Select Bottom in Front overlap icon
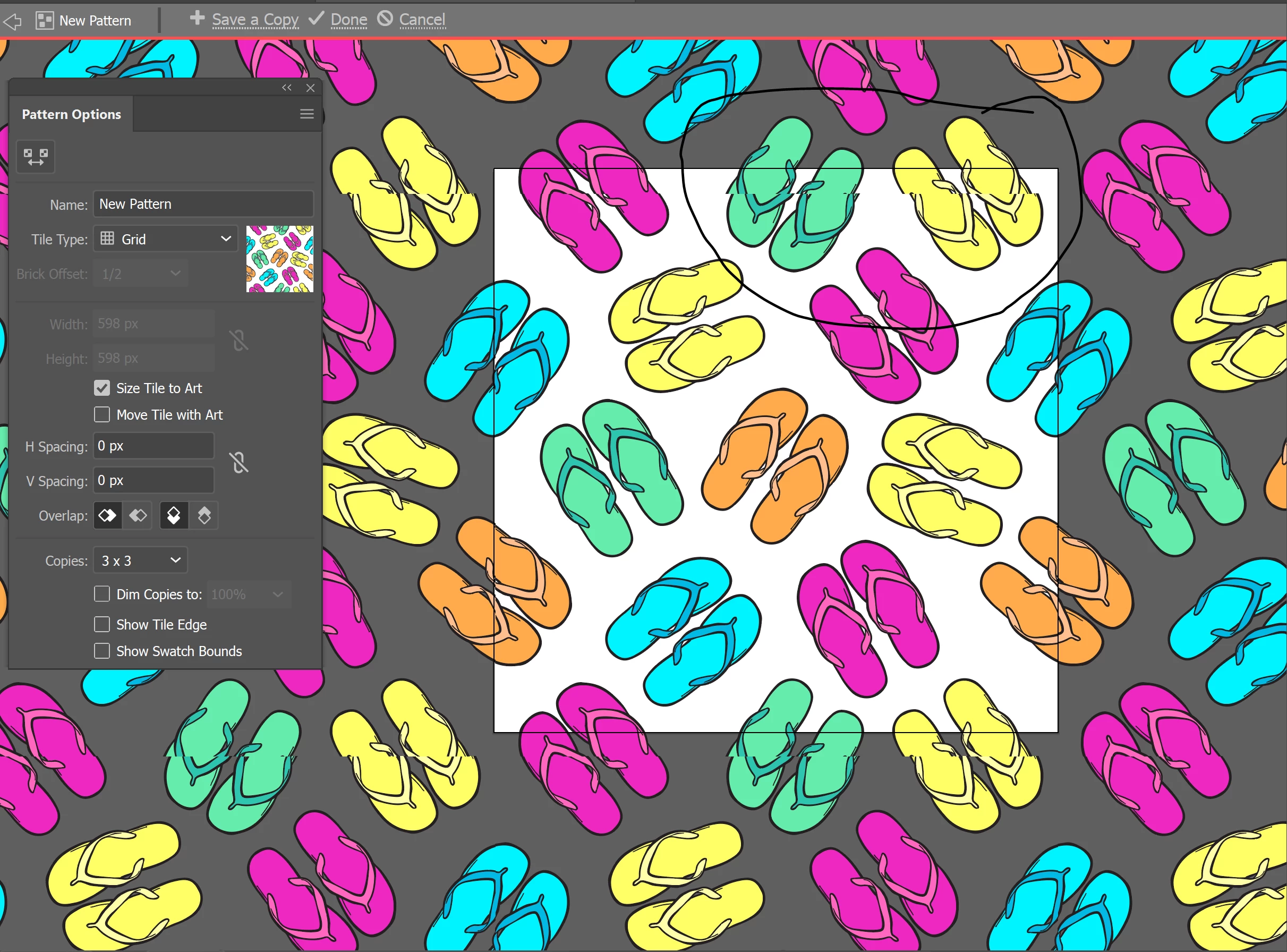Viewport: 1287px width, 952px height. click(x=204, y=515)
